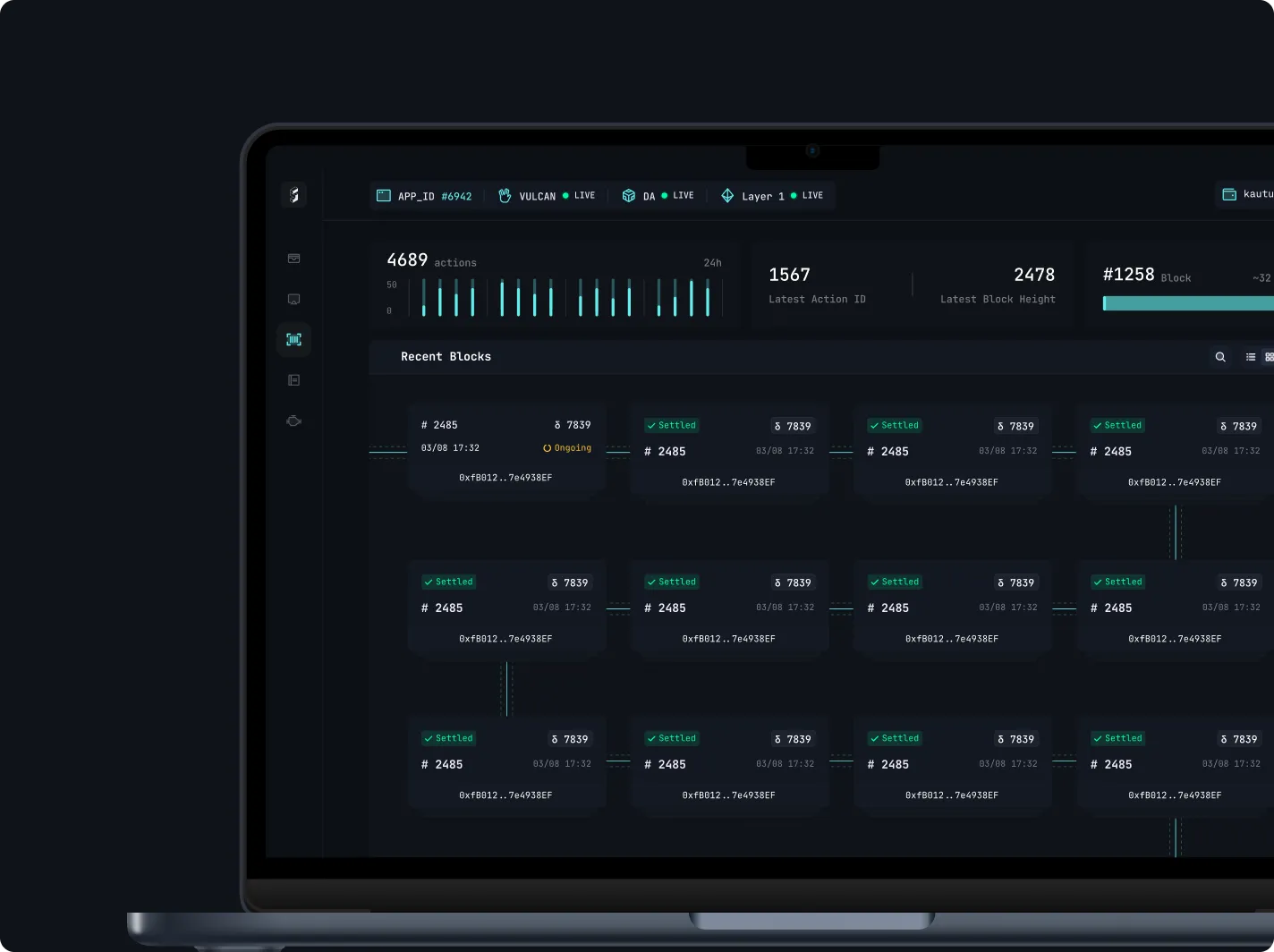Click the block #1258 progress bar
The image size is (1274, 952).
pos(1188,303)
